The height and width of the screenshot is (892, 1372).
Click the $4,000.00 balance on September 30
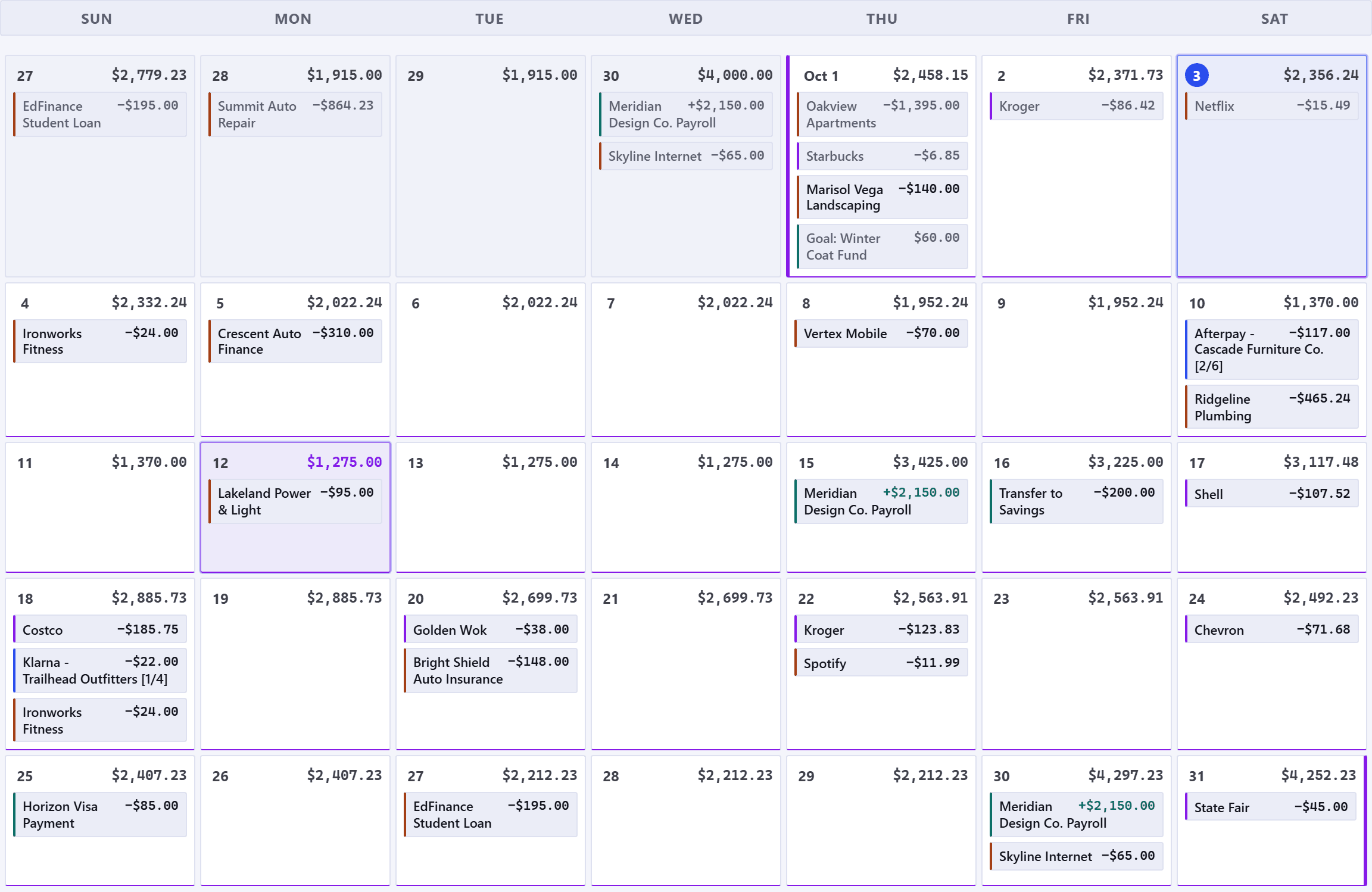tap(735, 75)
